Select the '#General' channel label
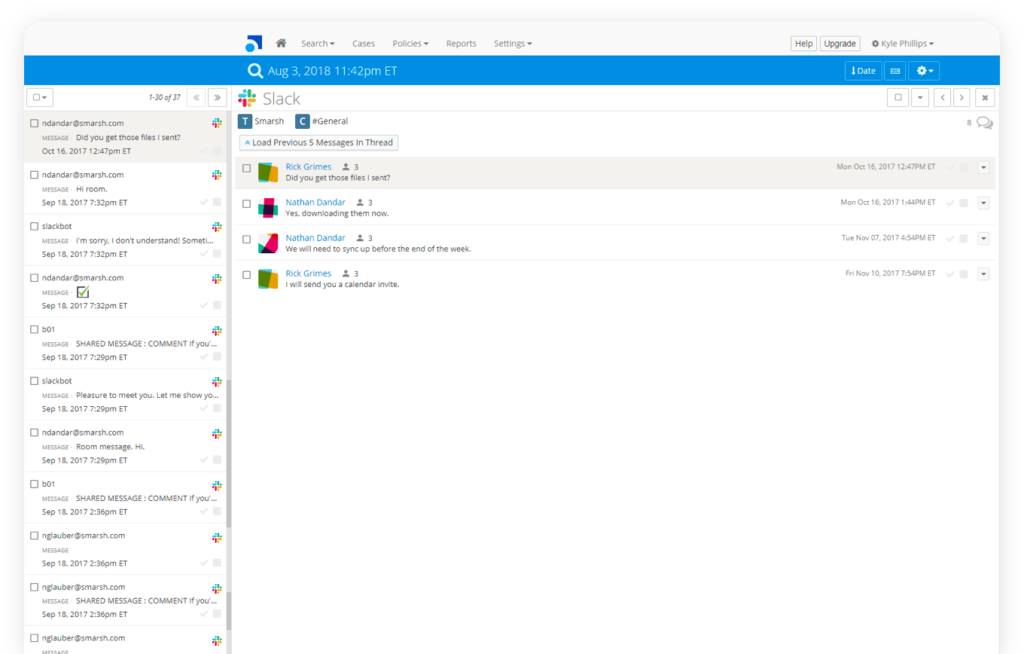 (330, 122)
